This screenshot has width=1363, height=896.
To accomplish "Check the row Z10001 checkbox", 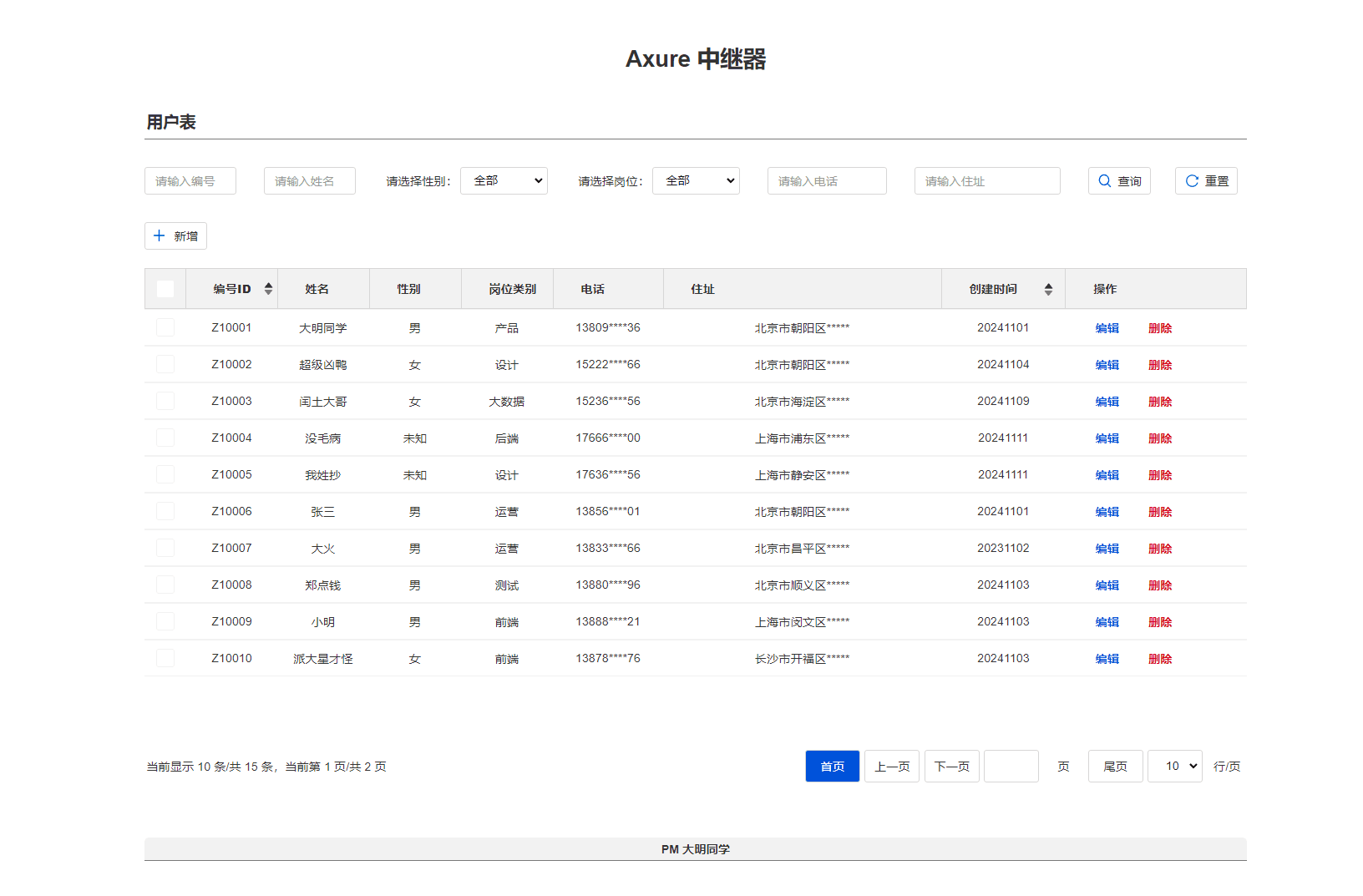I will click(165, 327).
